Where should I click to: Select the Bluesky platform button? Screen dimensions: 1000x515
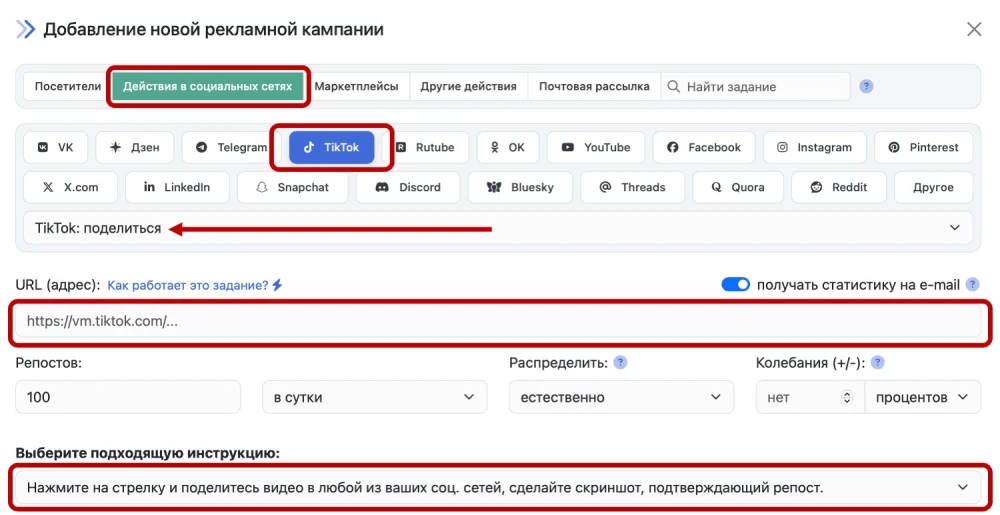tap(520, 187)
